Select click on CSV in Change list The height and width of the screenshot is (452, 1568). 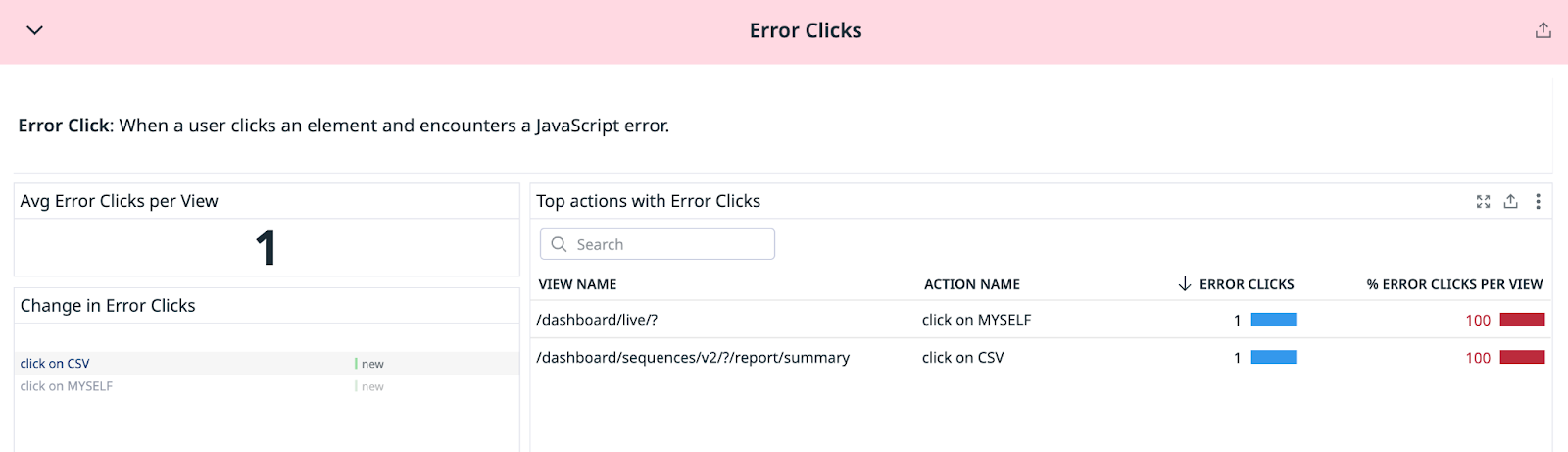(55, 364)
